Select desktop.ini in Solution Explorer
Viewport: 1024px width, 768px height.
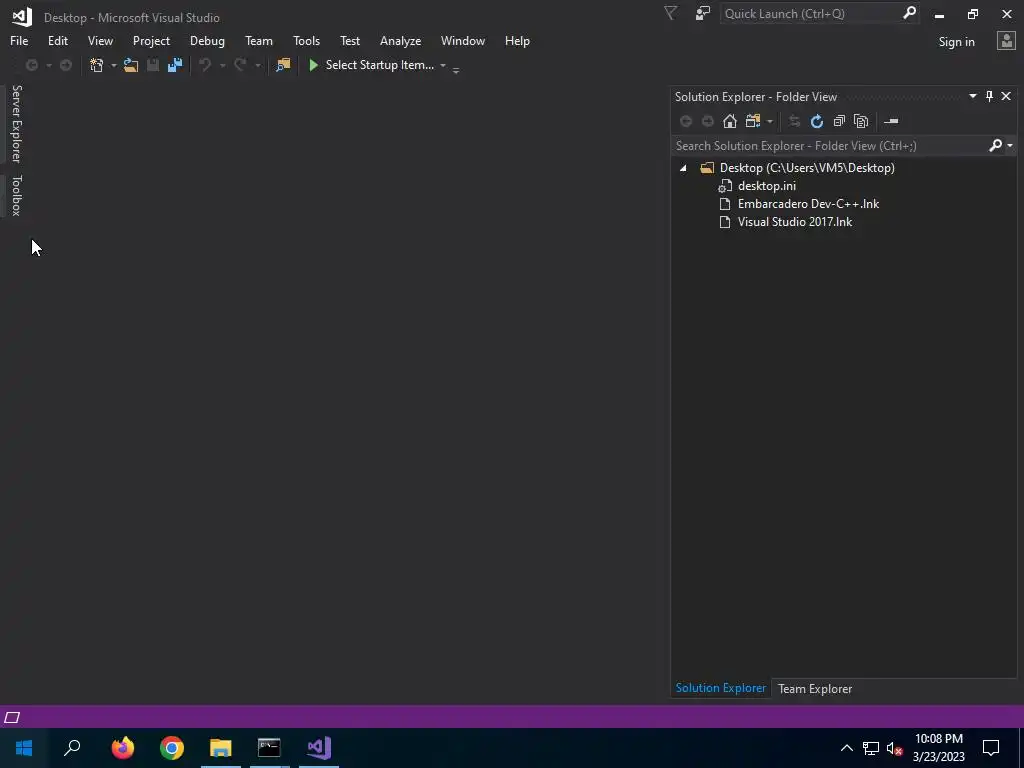coord(767,186)
